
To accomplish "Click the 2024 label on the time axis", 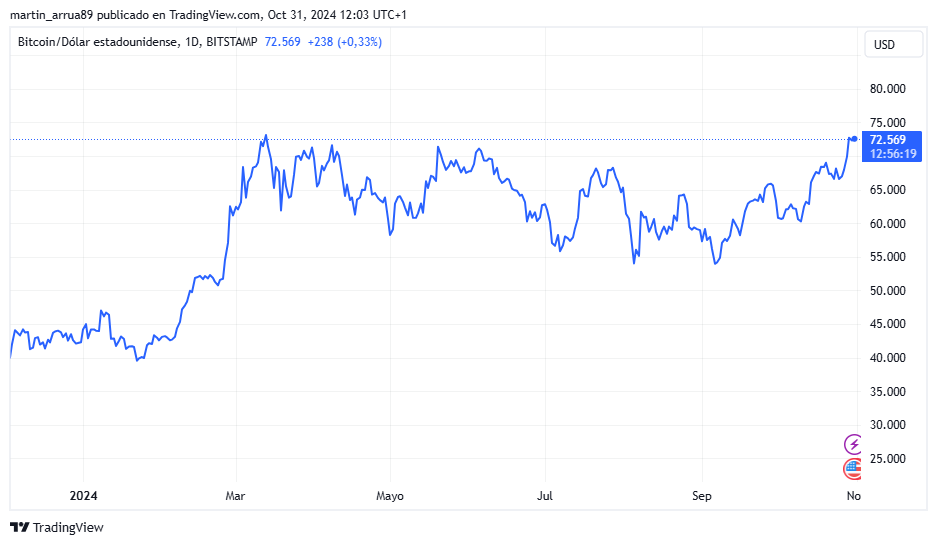I will tap(83, 496).
